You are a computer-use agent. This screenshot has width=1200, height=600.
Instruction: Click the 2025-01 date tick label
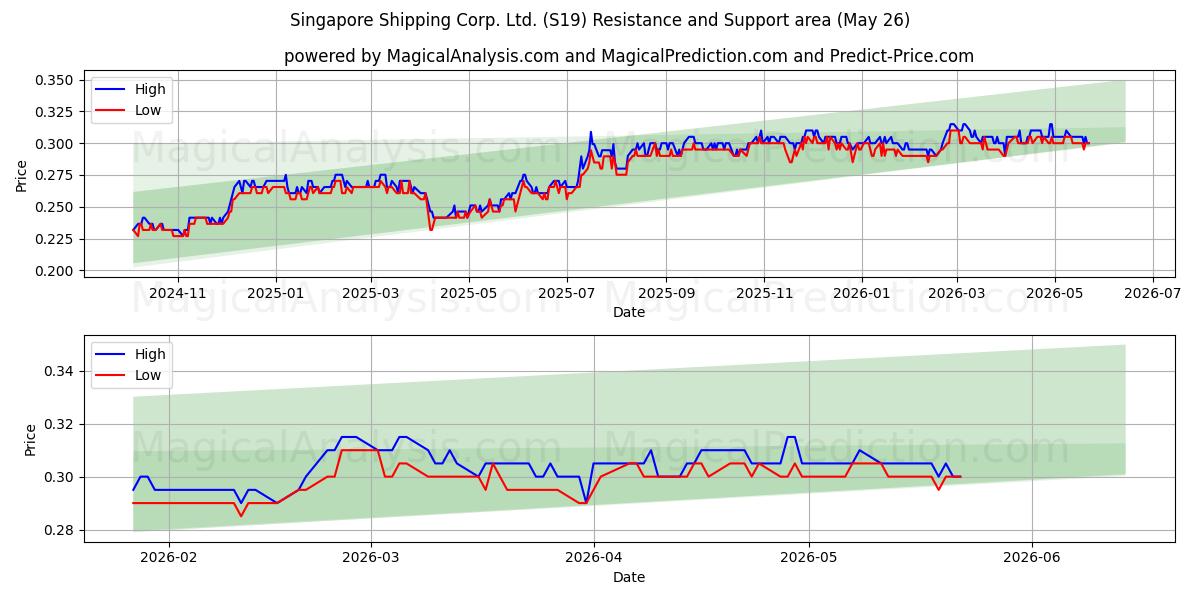[x=275, y=293]
